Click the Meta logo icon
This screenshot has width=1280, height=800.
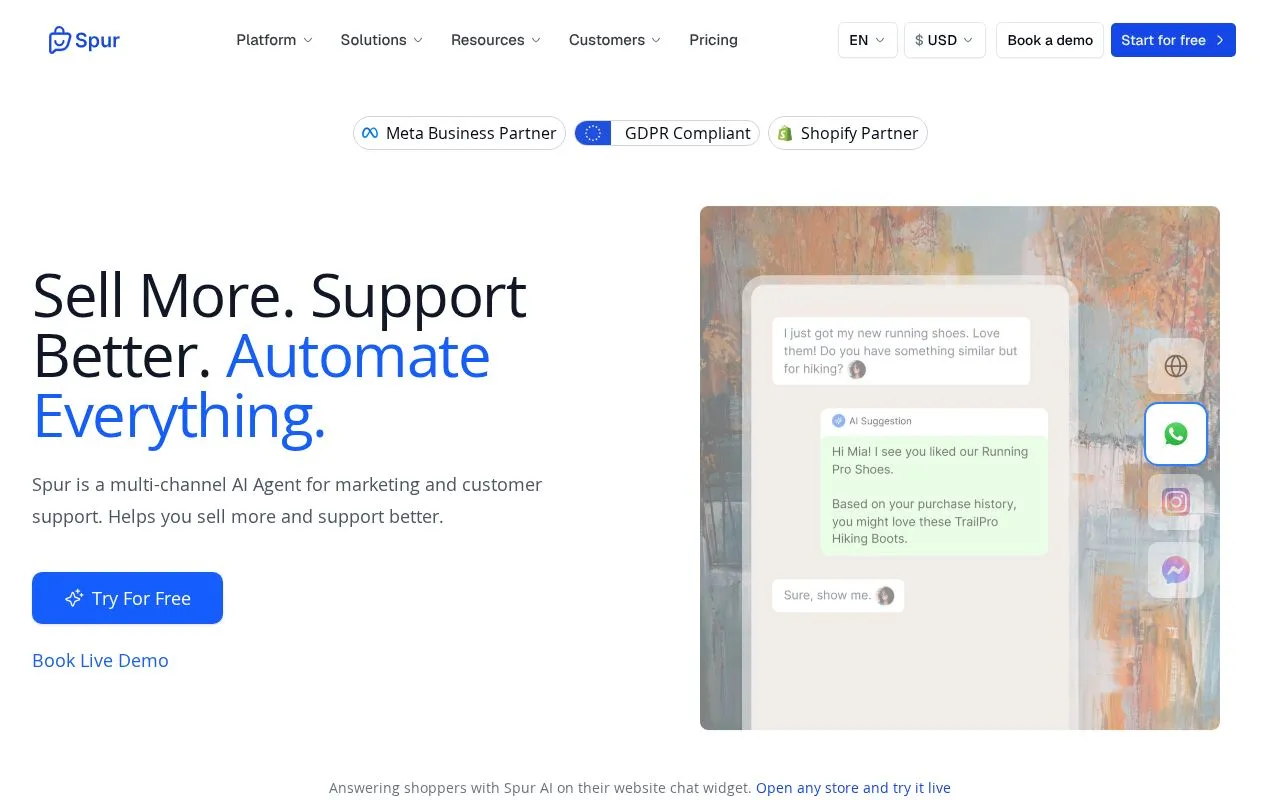coord(370,133)
